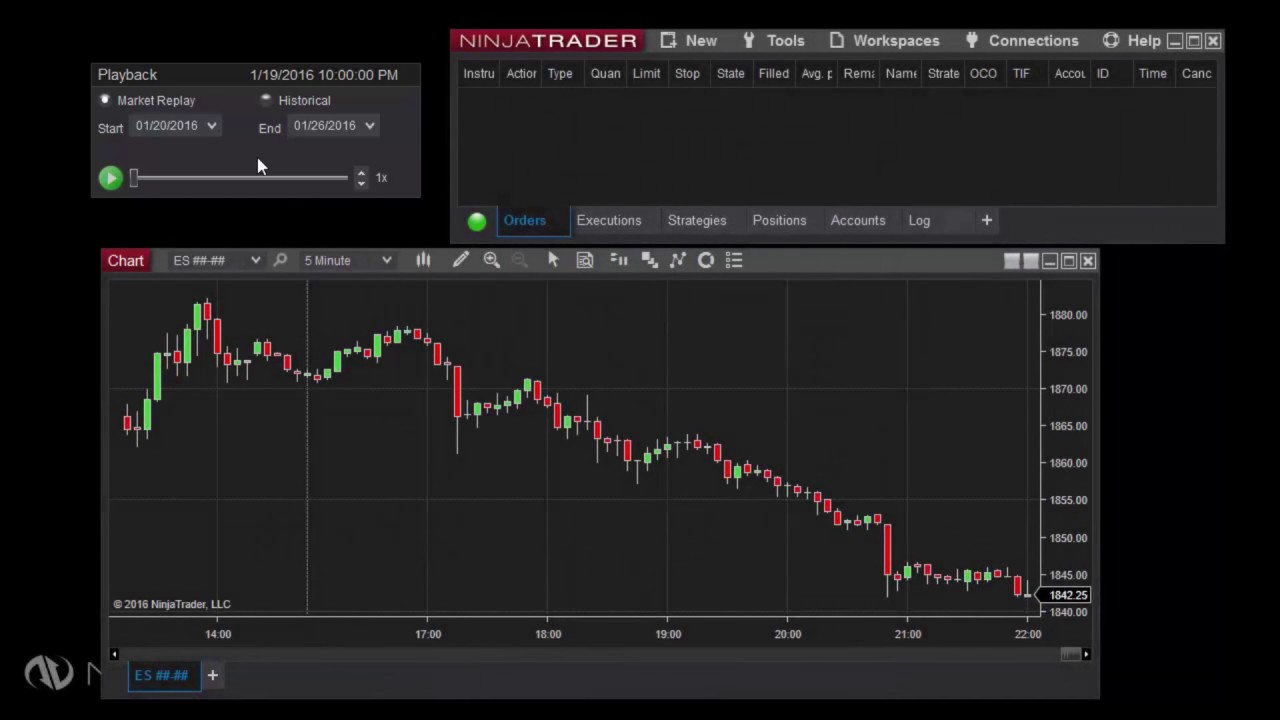Viewport: 1280px width, 720px height.
Task: Open the New menu in NinjaTrader
Action: coord(688,41)
